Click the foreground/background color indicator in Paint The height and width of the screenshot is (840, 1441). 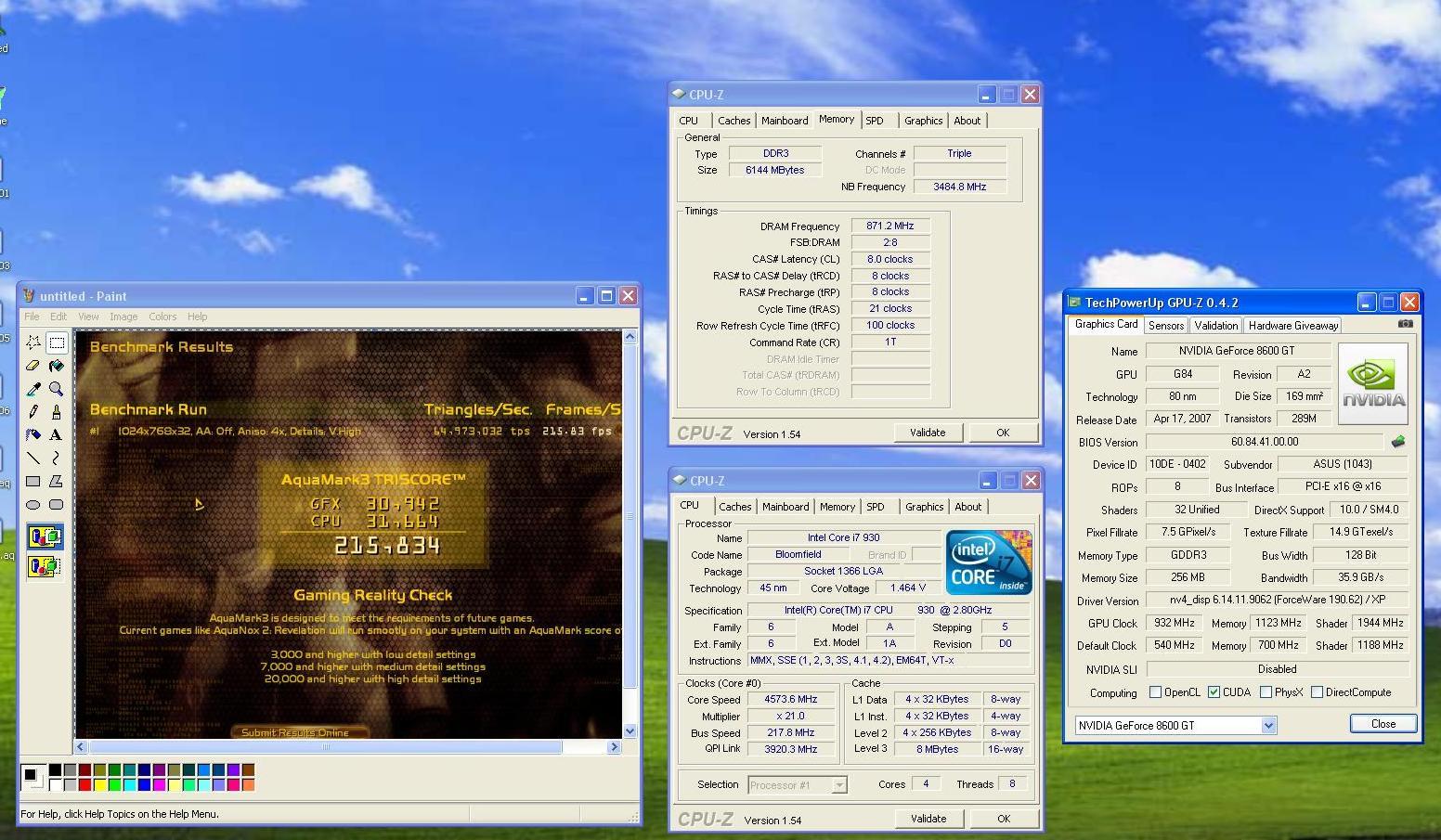33,777
